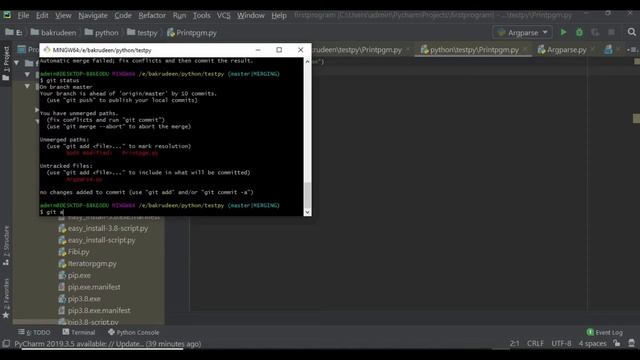Click the Run with Coverage icon
This screenshot has height=360, width=640.
595,32
